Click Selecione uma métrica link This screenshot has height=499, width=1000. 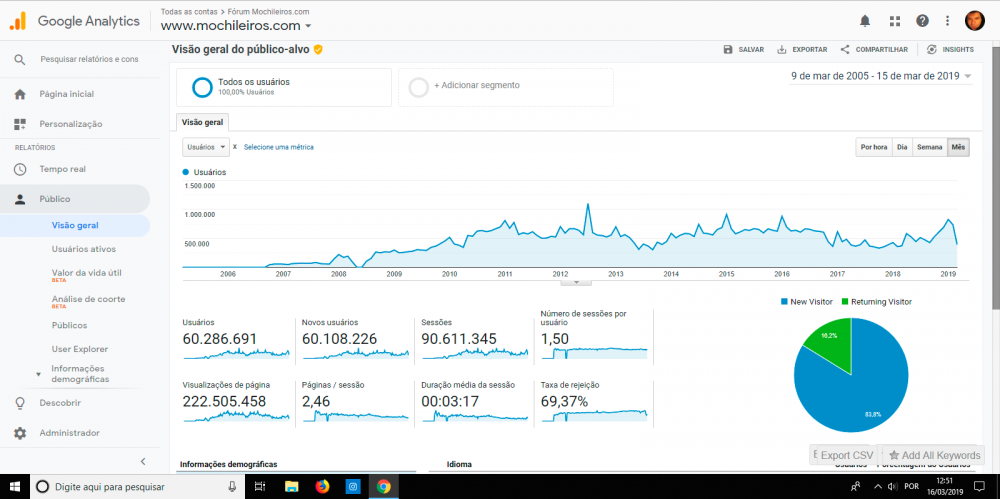(x=278, y=147)
